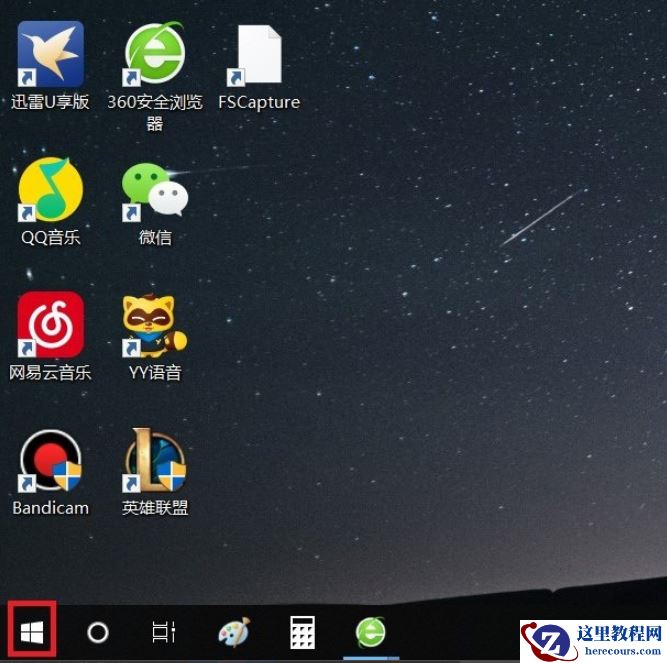This screenshot has width=667, height=663.
Task: Open the Windows Start menu
Action: (x=32, y=632)
